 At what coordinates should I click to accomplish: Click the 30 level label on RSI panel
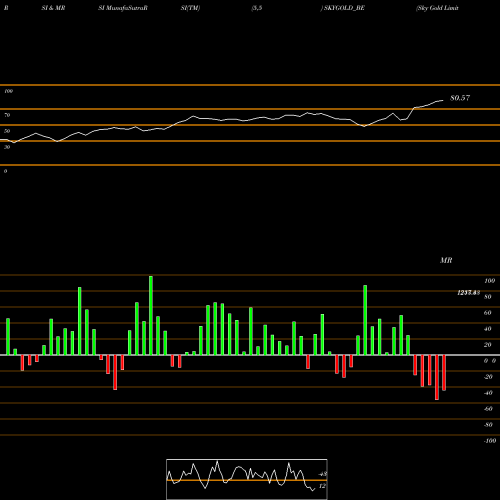(x=7, y=147)
